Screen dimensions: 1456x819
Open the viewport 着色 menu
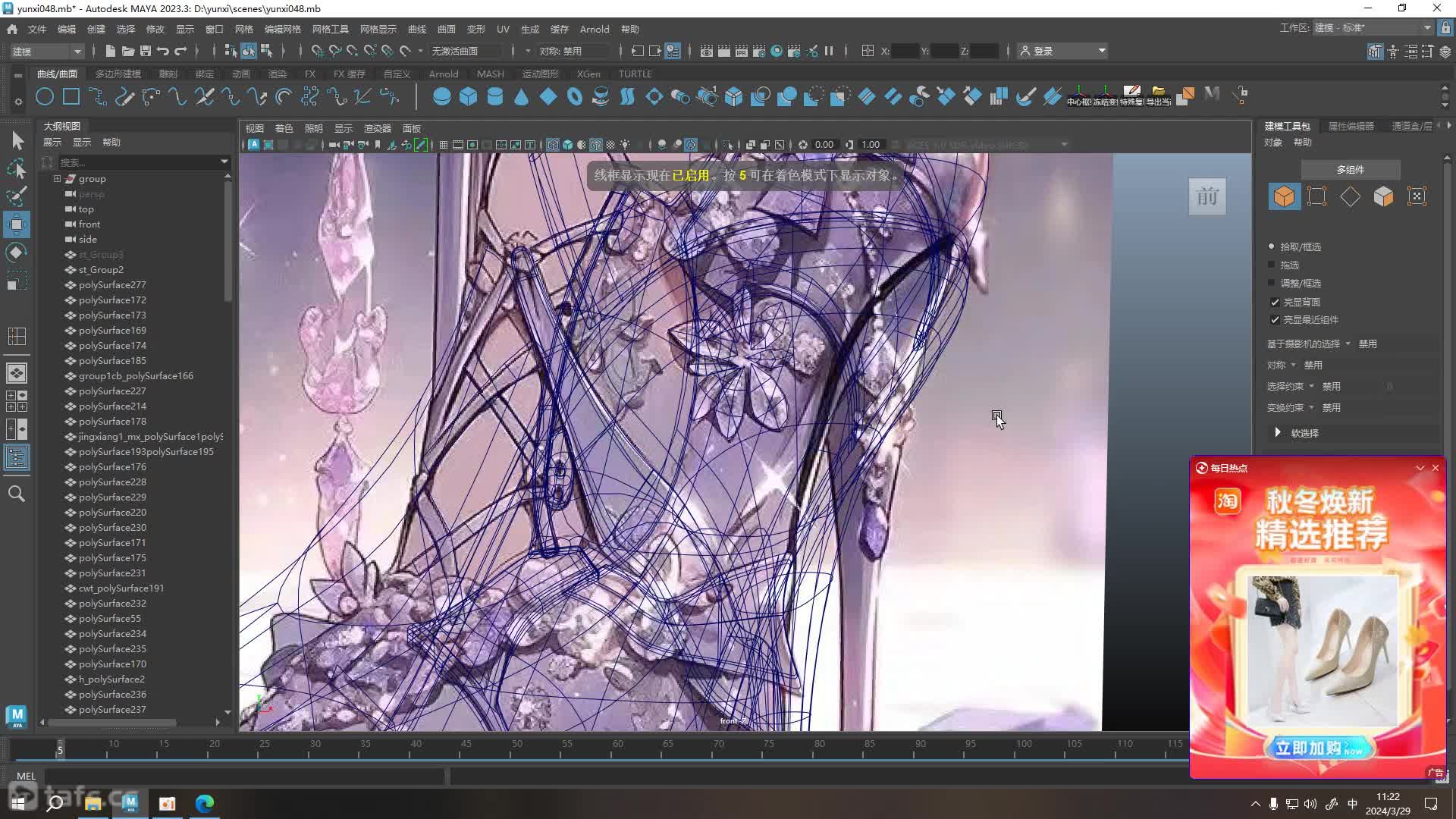[x=284, y=128]
